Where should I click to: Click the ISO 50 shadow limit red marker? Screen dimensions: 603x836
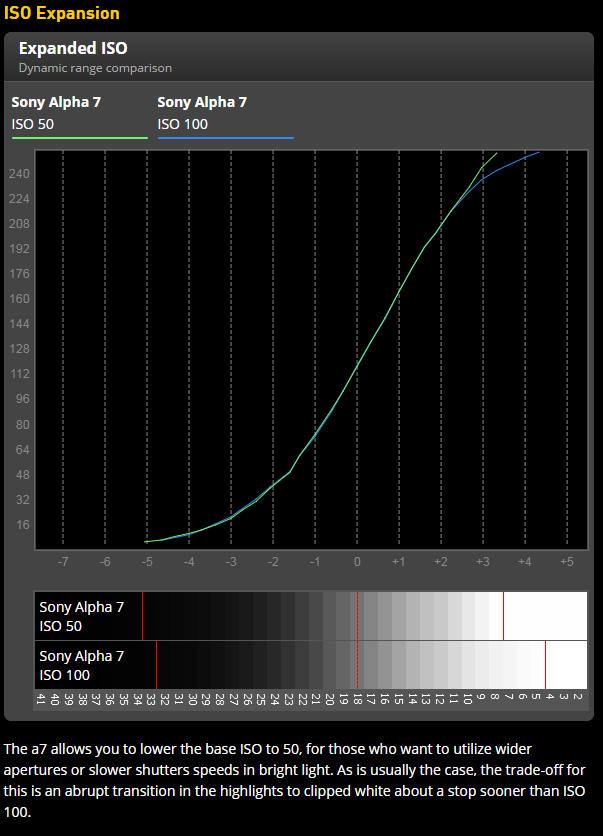[x=142, y=616]
